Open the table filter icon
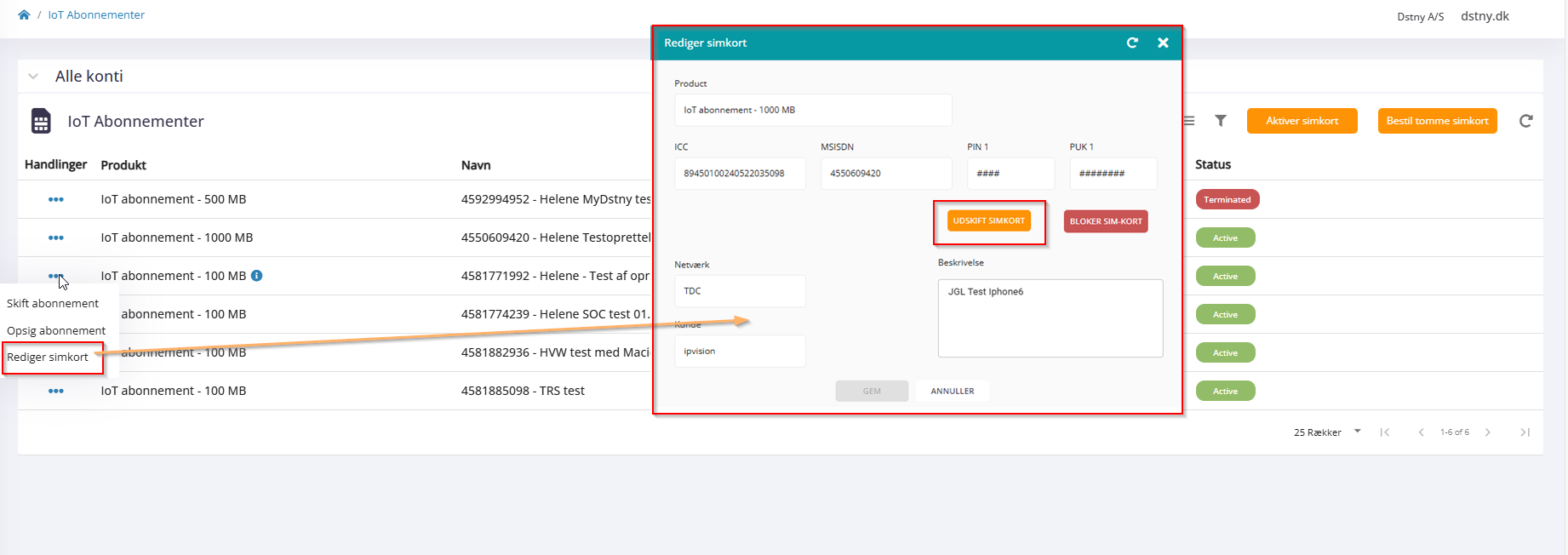This screenshot has height=555, width=1568. tap(1221, 121)
